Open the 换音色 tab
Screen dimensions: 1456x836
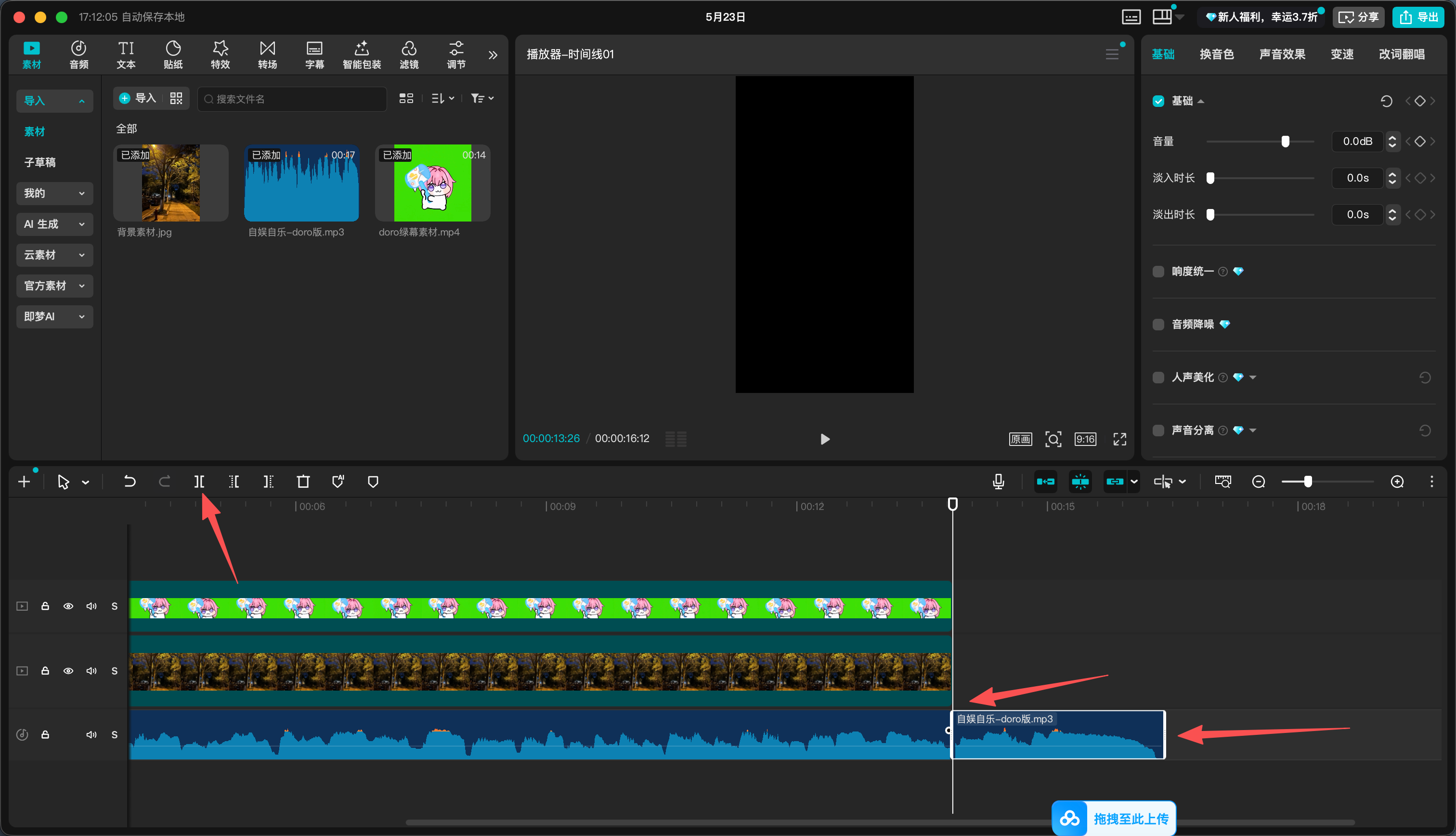click(x=1217, y=54)
